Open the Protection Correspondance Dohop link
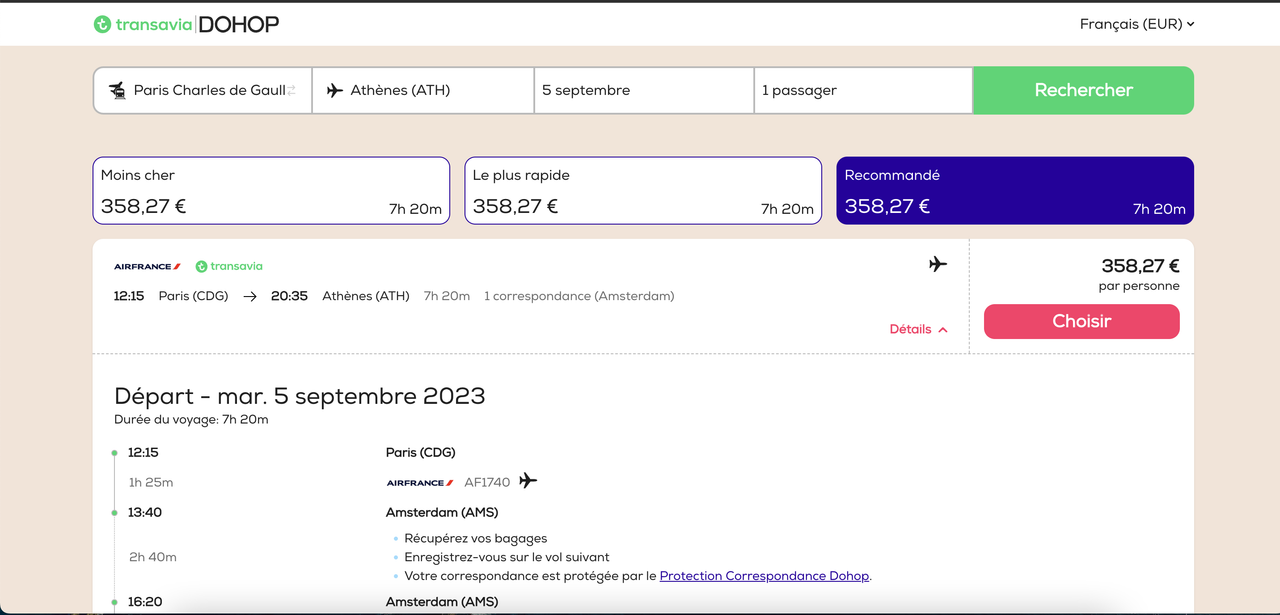The height and width of the screenshot is (615, 1280). click(x=765, y=576)
